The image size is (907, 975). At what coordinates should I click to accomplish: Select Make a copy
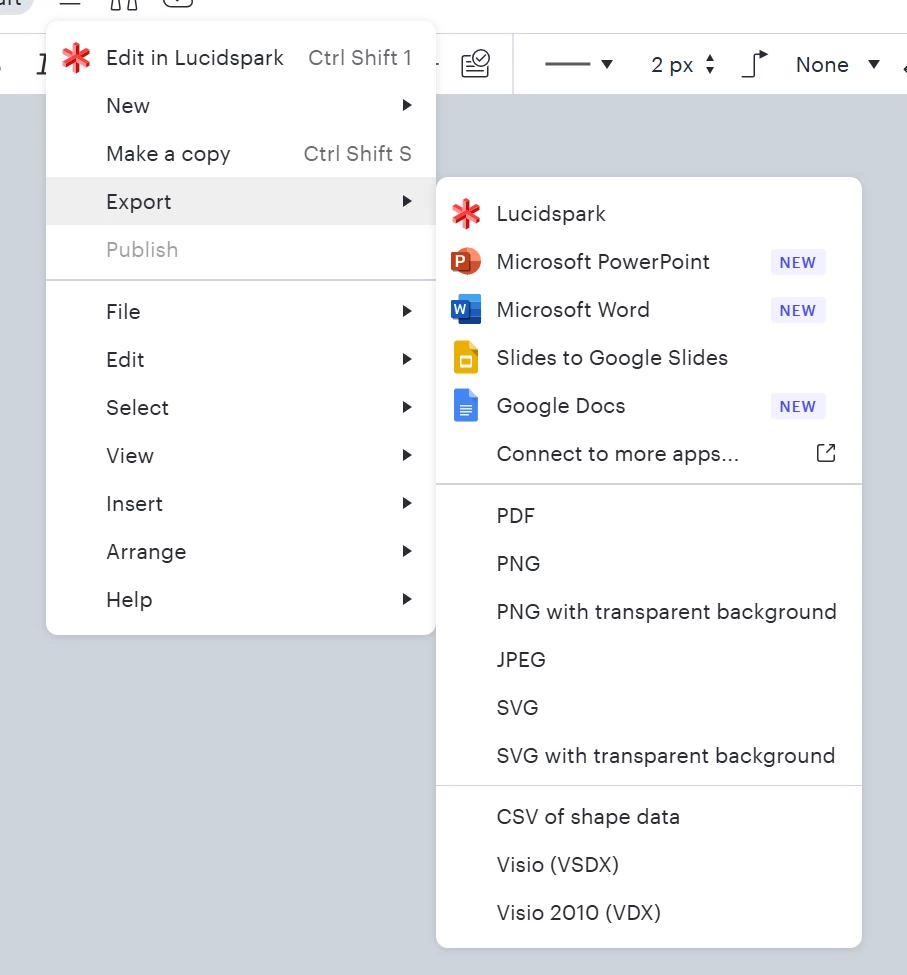[241, 154]
